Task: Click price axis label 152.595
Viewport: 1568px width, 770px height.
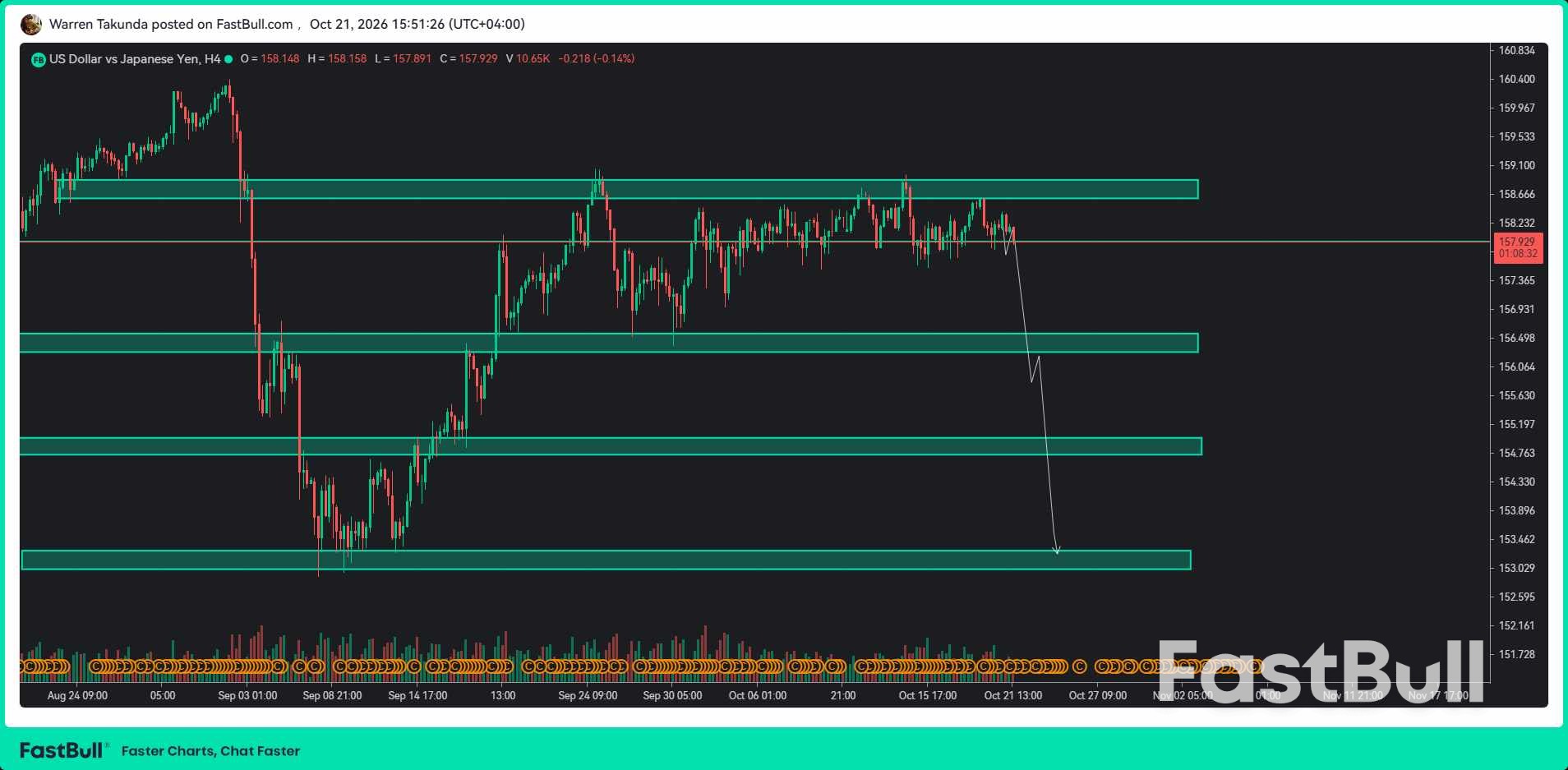Action: pyautogui.click(x=1516, y=597)
